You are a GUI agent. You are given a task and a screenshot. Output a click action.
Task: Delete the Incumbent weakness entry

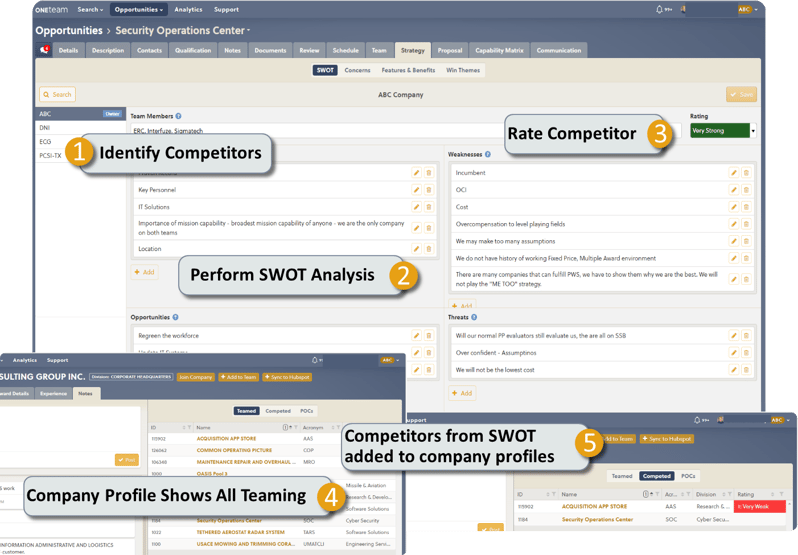(746, 173)
